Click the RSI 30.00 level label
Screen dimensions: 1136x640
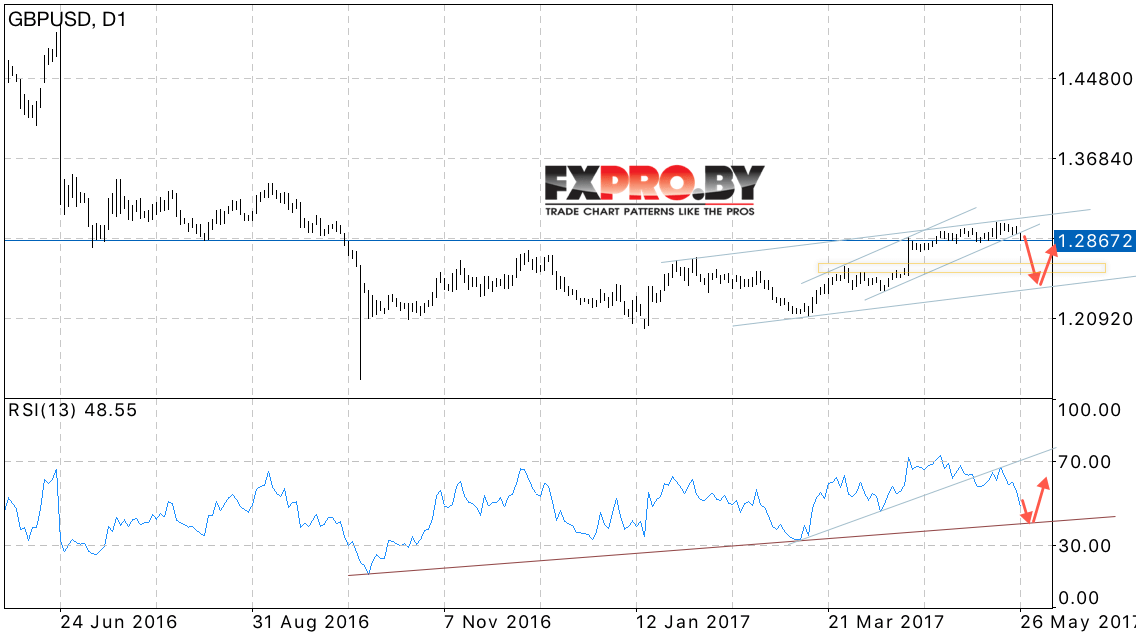pyautogui.click(x=1085, y=546)
